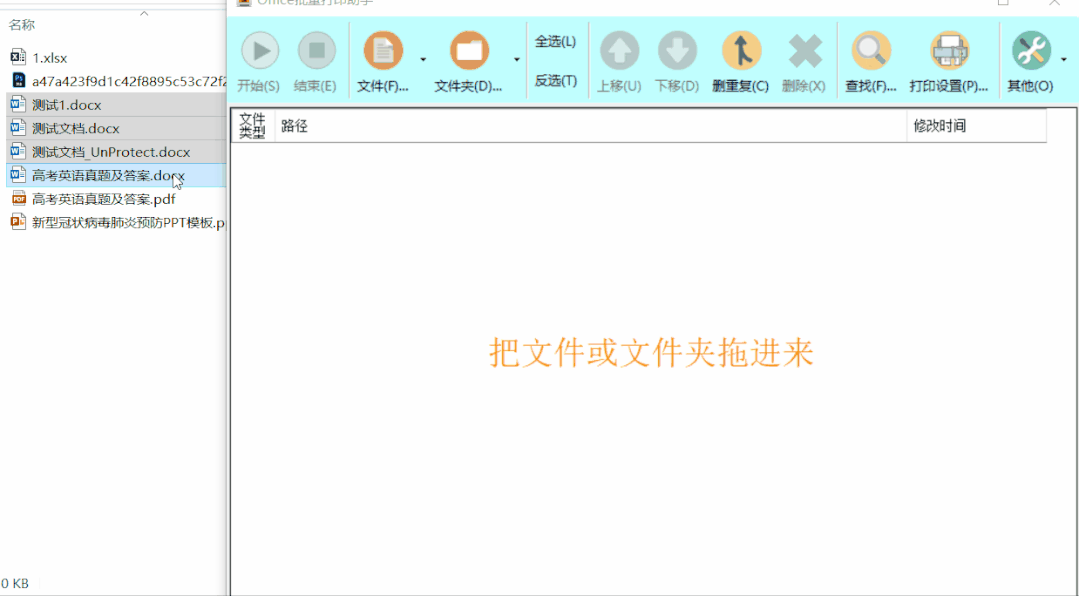Screen dimensions: 1079x596
Task: Add documents via the 文件 icon
Action: [385, 50]
